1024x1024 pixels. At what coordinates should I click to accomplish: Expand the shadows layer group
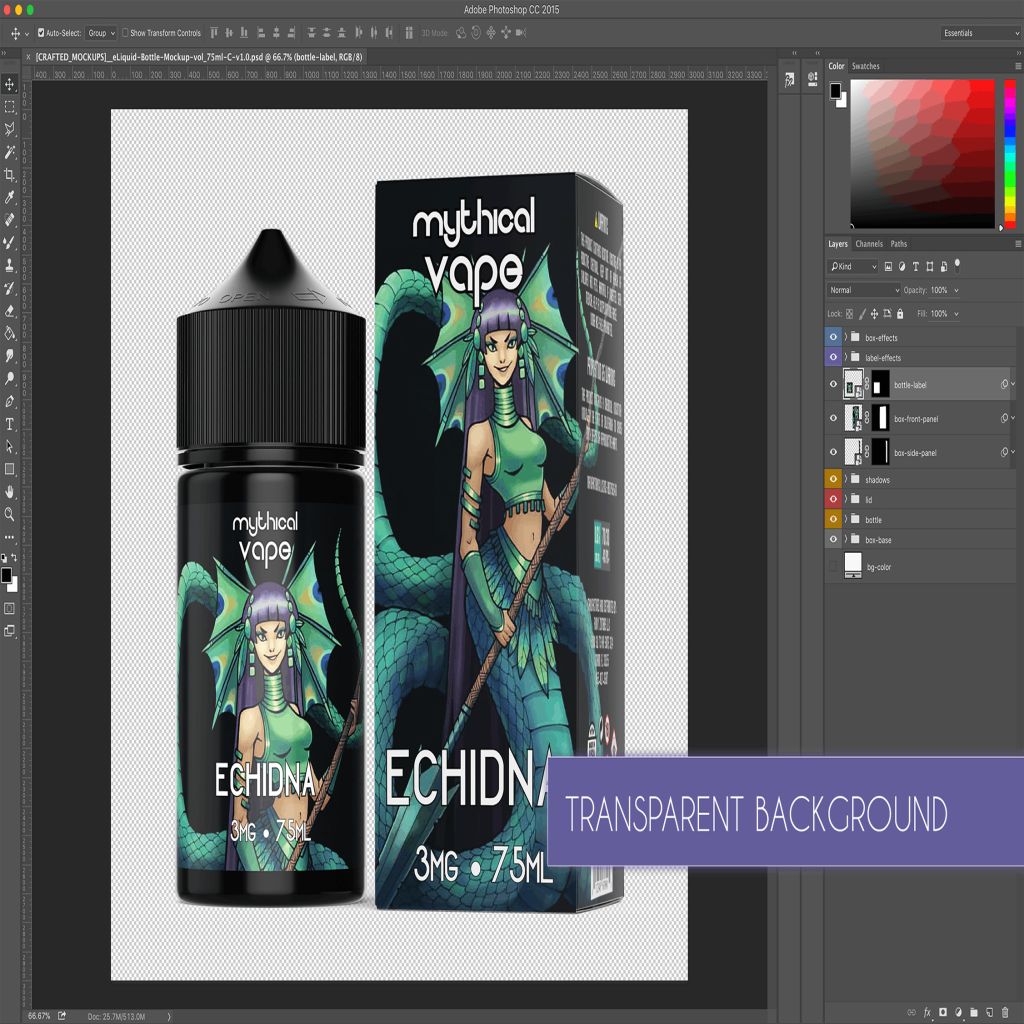846,480
